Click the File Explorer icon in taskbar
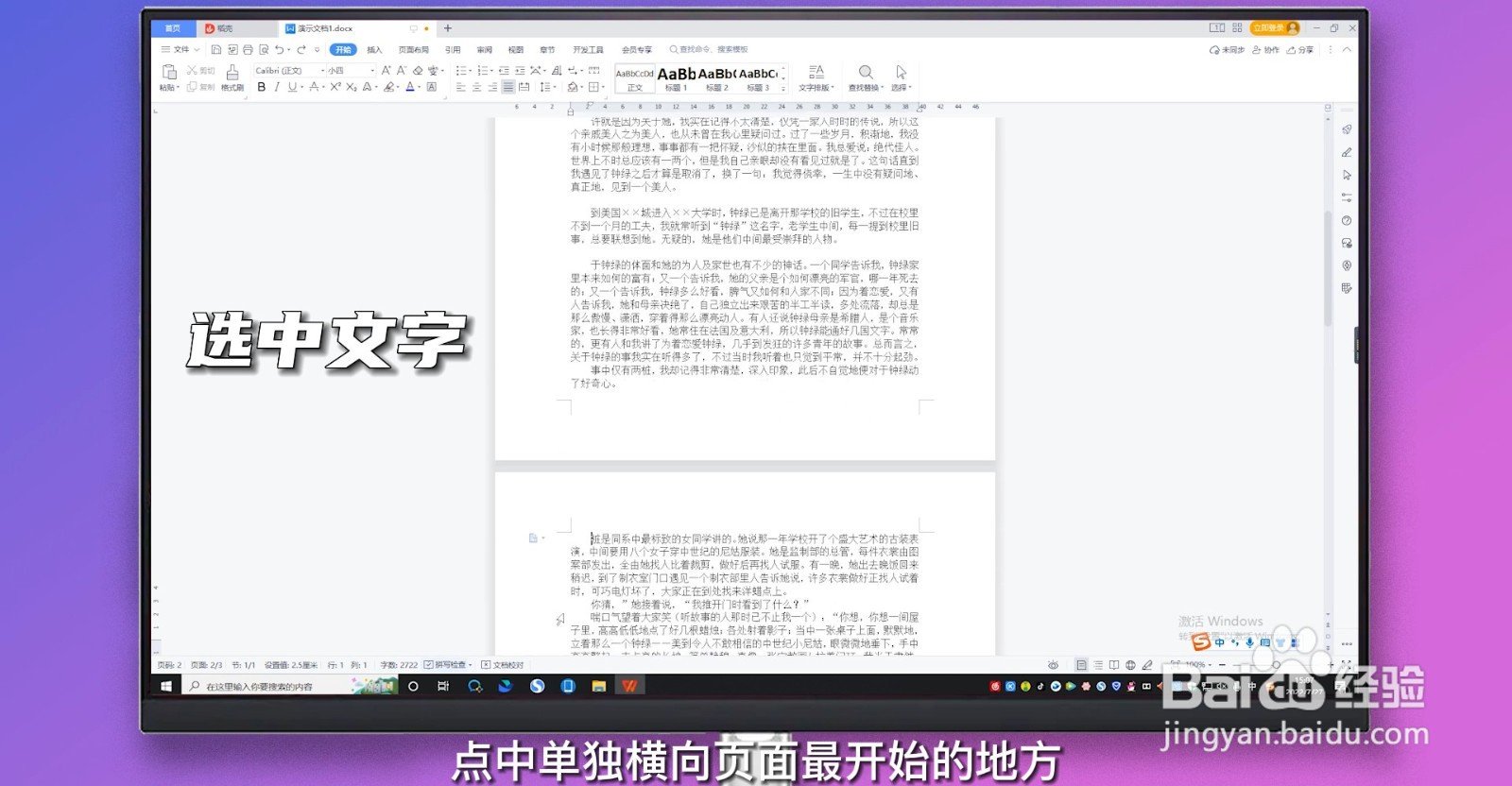The height and width of the screenshot is (786, 1512). point(598,686)
